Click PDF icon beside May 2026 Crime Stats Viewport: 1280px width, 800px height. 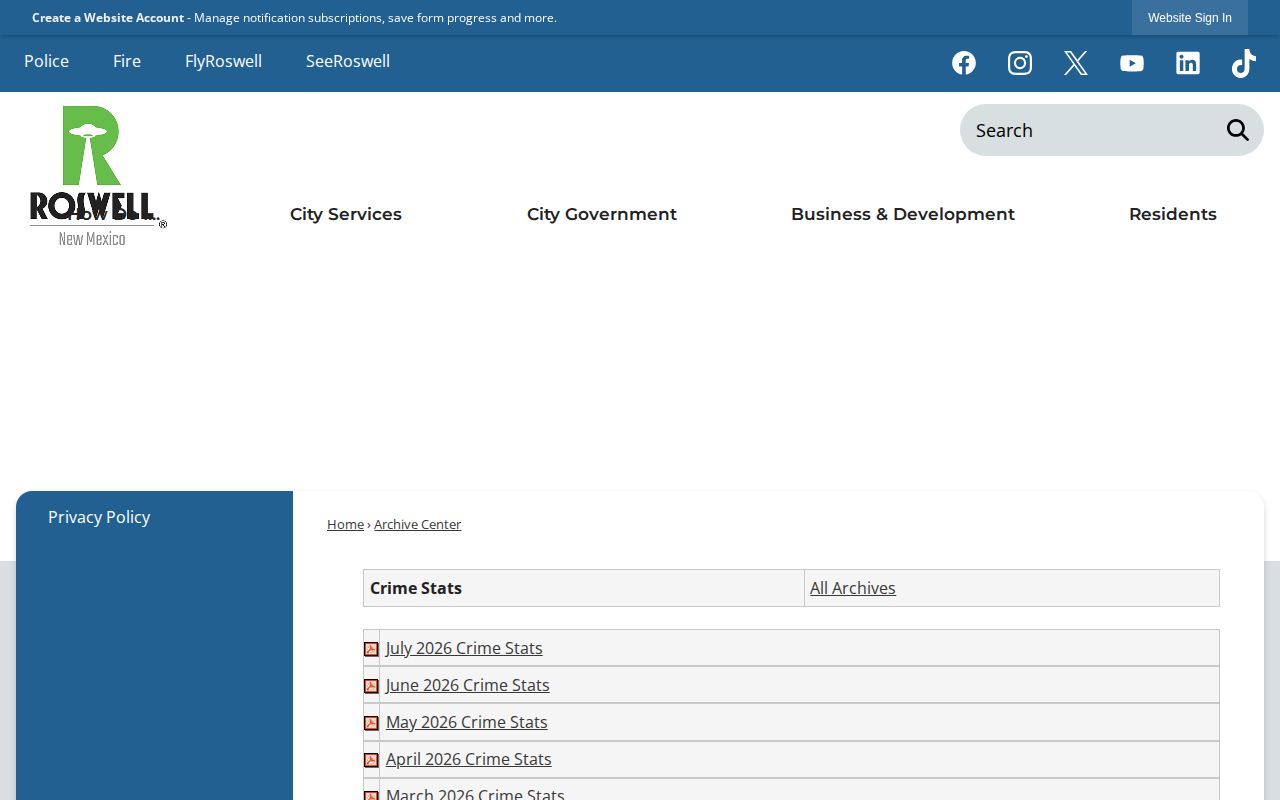coord(371,723)
